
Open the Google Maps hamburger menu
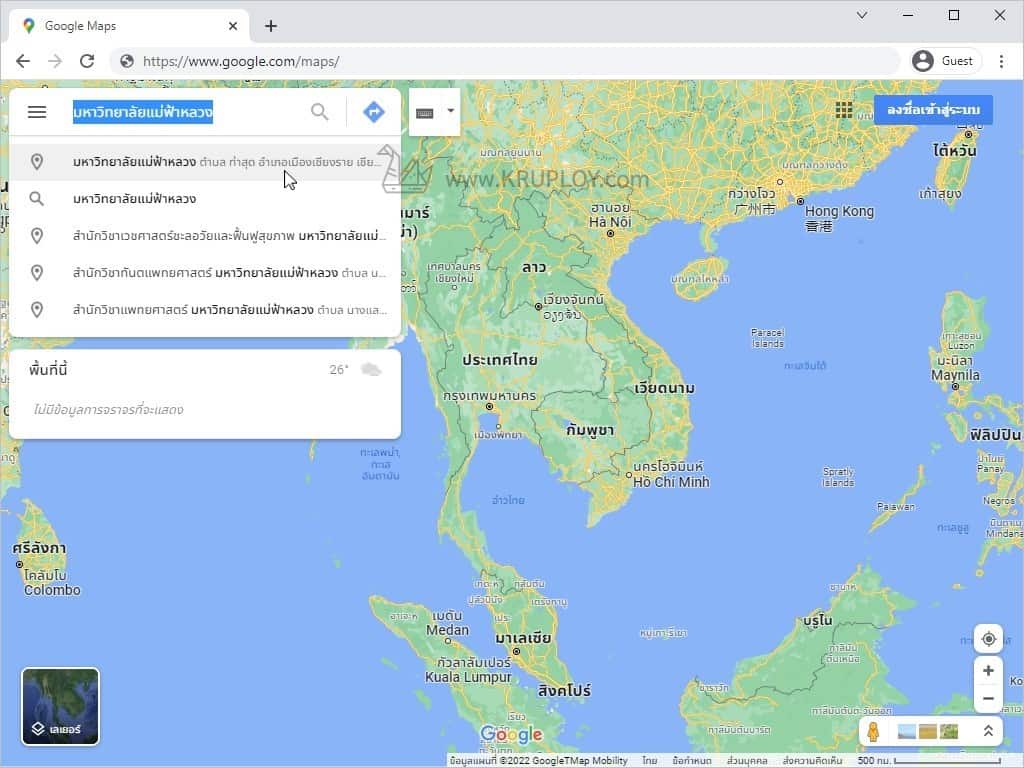point(37,112)
